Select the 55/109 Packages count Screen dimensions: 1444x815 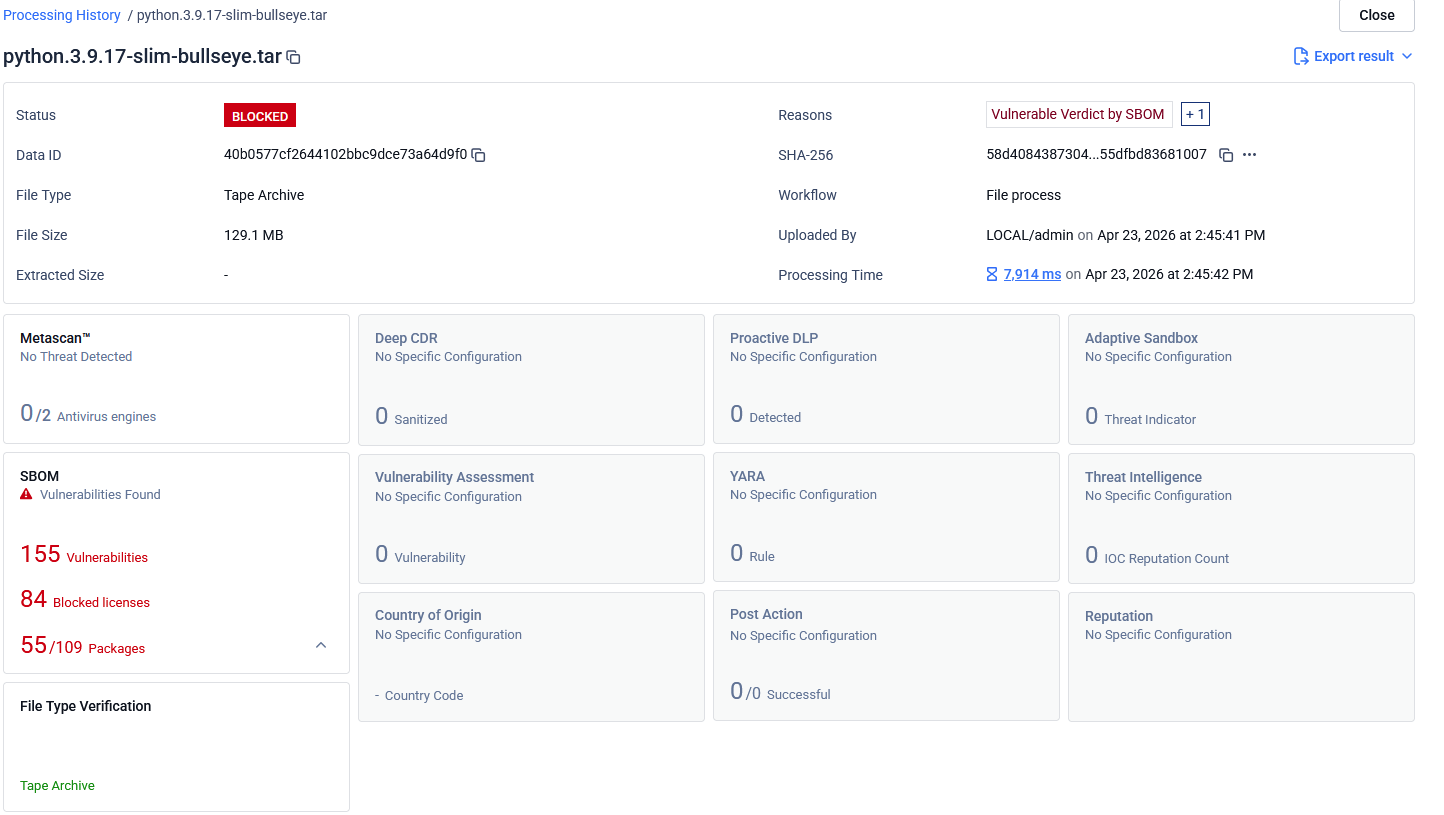click(82, 646)
